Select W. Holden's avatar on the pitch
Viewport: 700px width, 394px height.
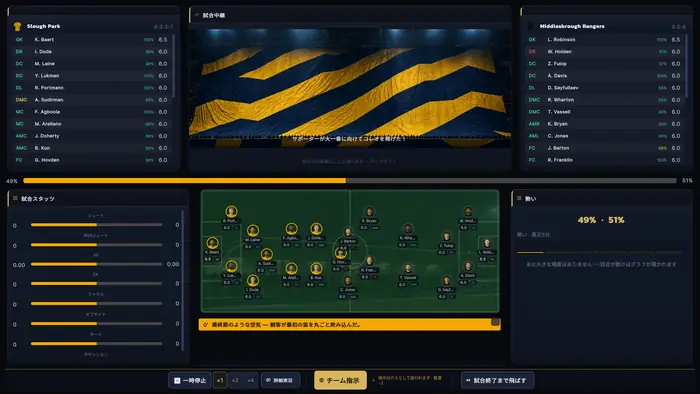pos(468,212)
